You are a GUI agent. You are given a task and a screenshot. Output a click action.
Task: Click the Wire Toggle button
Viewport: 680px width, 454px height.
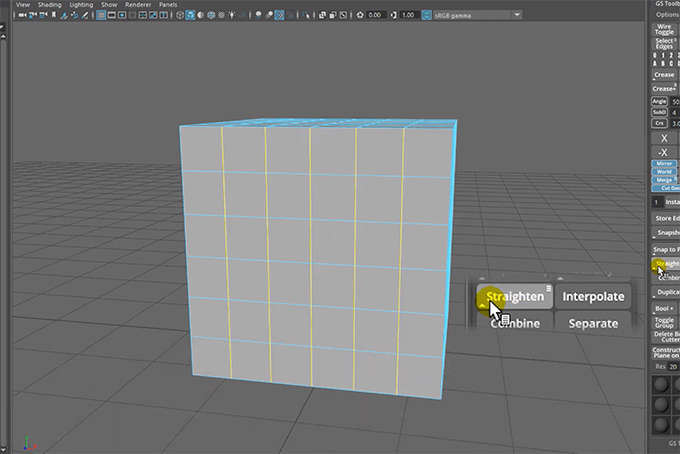tap(664, 29)
